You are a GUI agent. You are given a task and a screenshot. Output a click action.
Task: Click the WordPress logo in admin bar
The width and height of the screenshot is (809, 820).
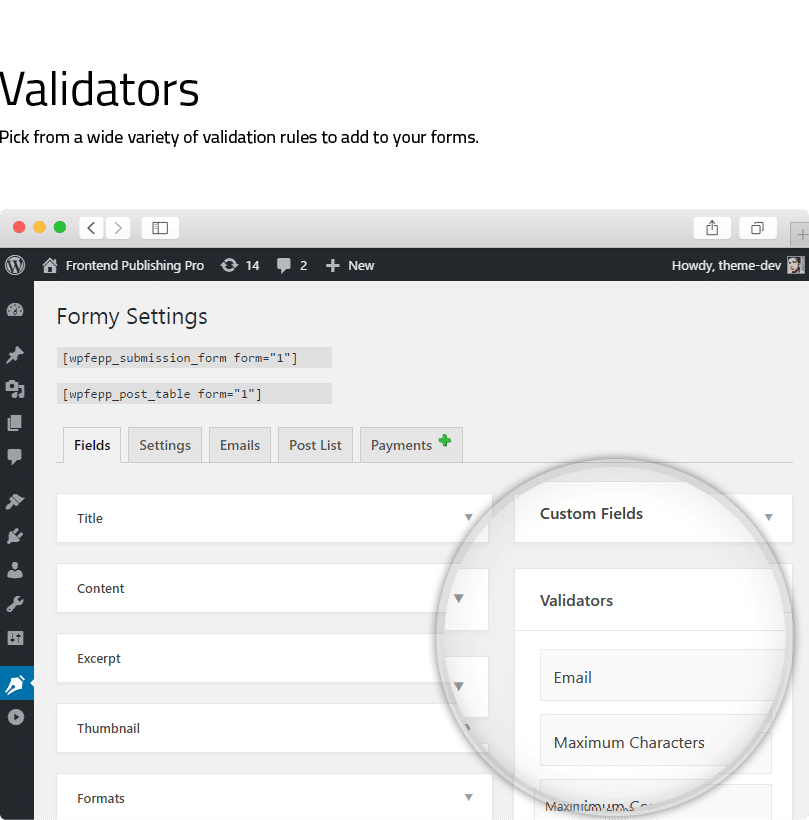(x=15, y=265)
